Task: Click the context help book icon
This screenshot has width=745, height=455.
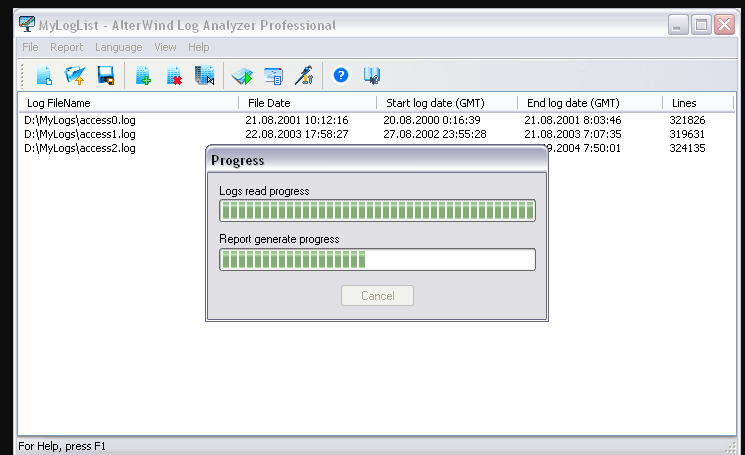Action: [372, 76]
